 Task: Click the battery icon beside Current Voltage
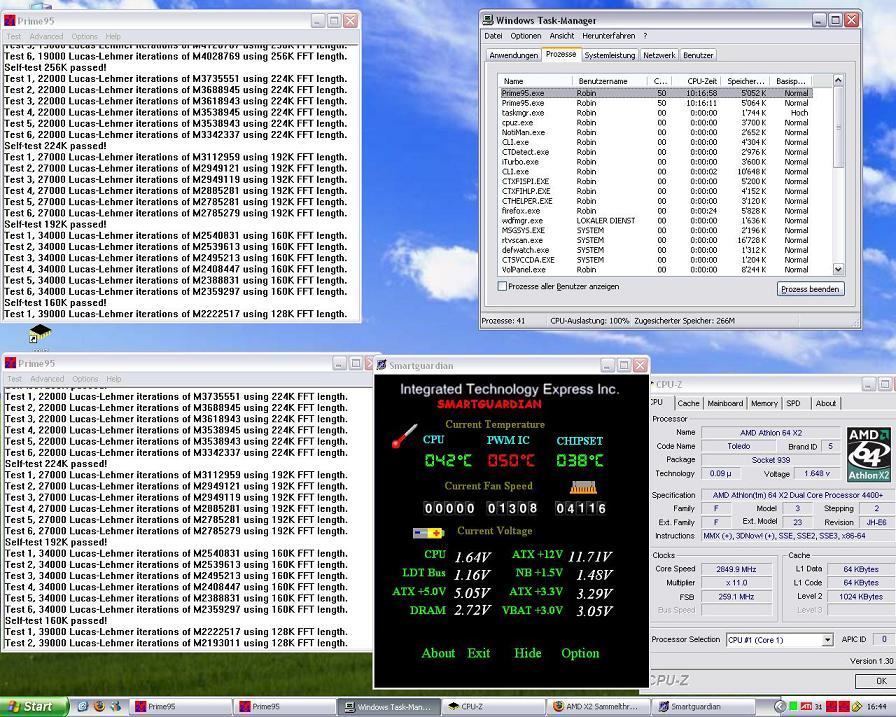(429, 533)
